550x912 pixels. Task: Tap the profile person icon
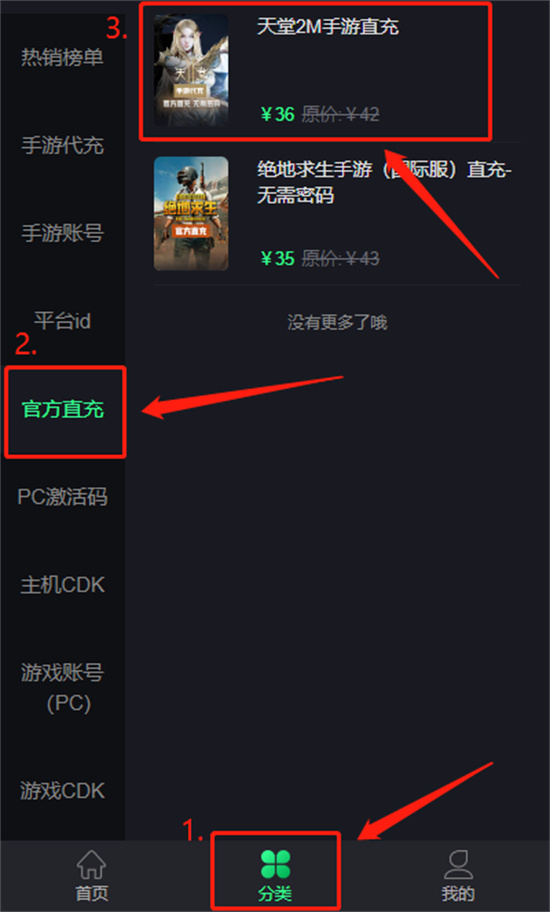click(x=458, y=864)
